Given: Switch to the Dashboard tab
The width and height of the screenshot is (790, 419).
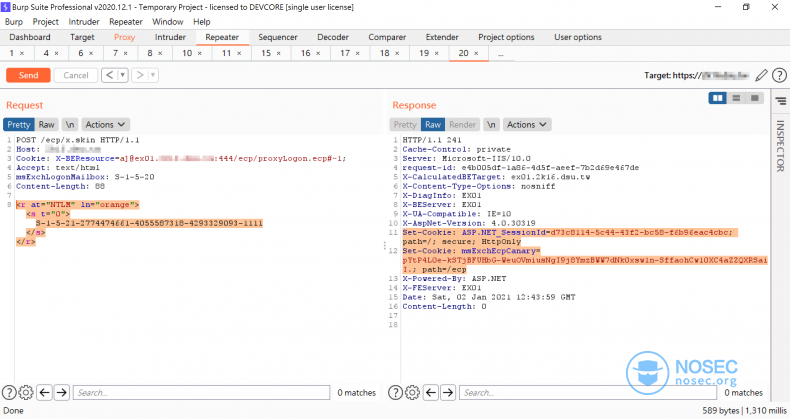Looking at the screenshot, I should click(x=30, y=37).
